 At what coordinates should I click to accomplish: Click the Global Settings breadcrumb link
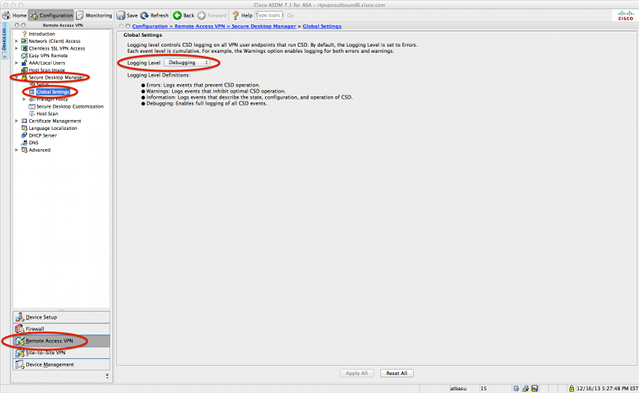pos(322,26)
